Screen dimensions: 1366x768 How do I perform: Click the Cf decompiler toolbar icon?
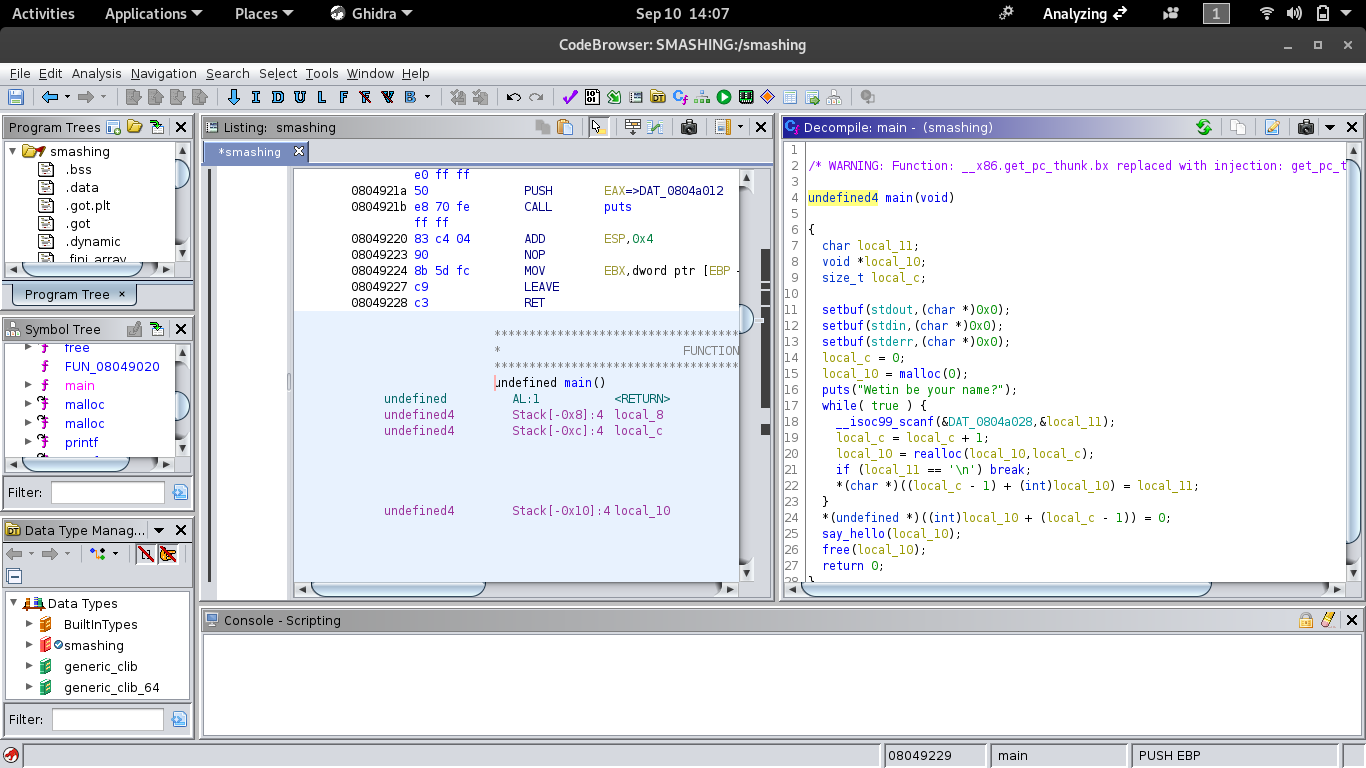(x=680, y=97)
